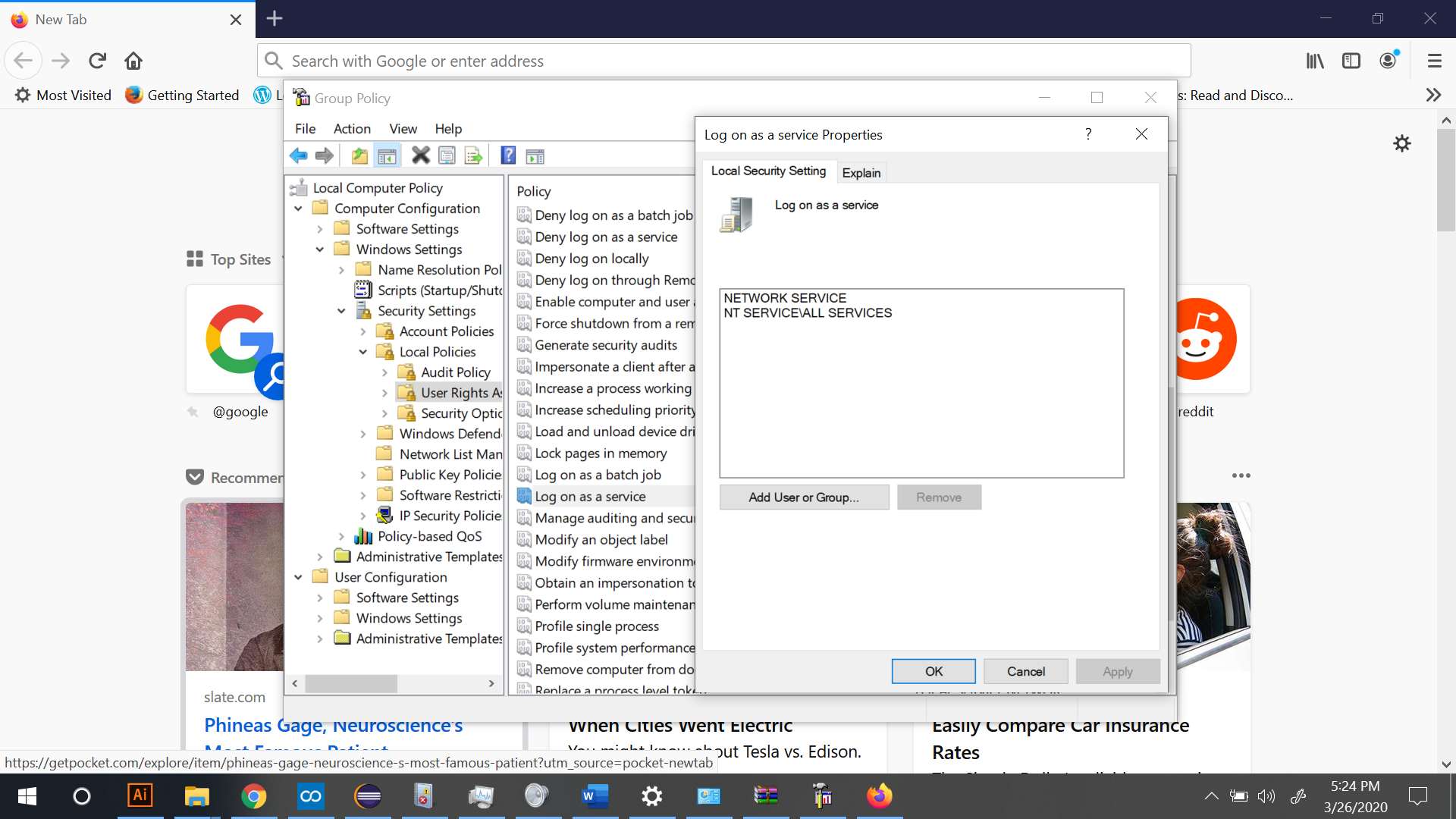Screen dimensions: 1456x819
Task: Click the blue Help question mark icon
Action: (508, 156)
